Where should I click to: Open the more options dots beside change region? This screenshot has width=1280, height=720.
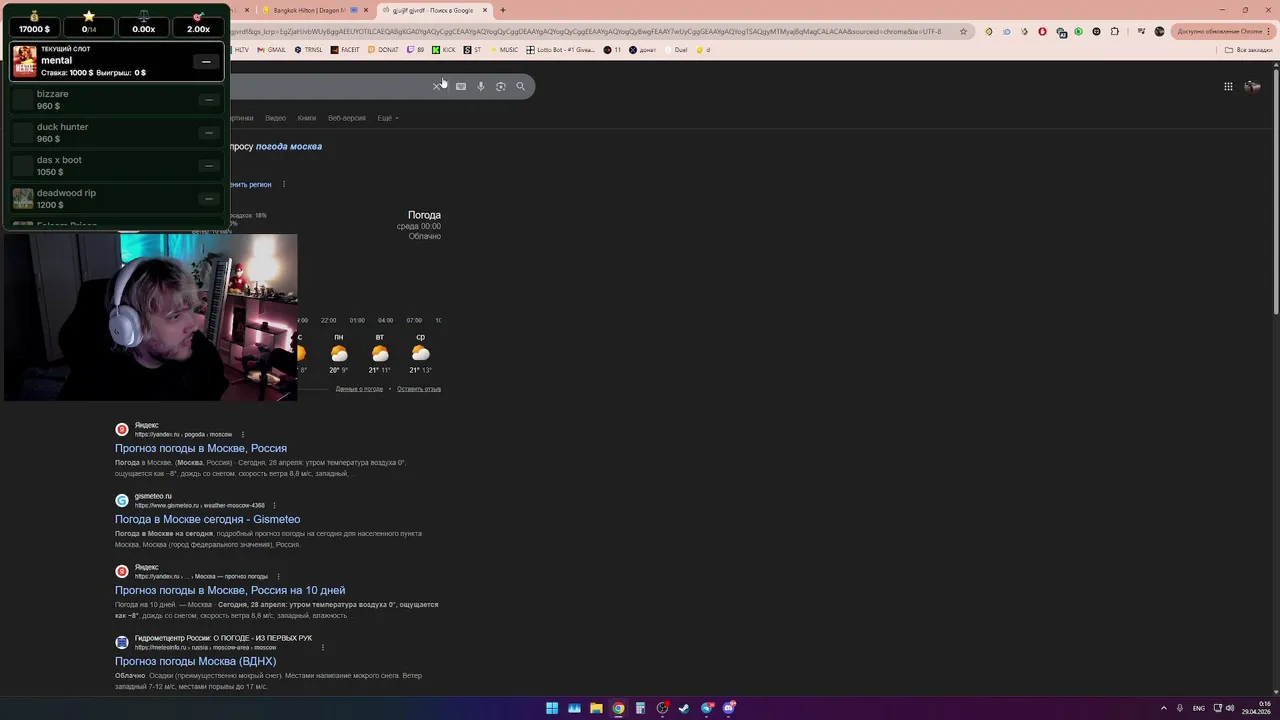(x=284, y=184)
